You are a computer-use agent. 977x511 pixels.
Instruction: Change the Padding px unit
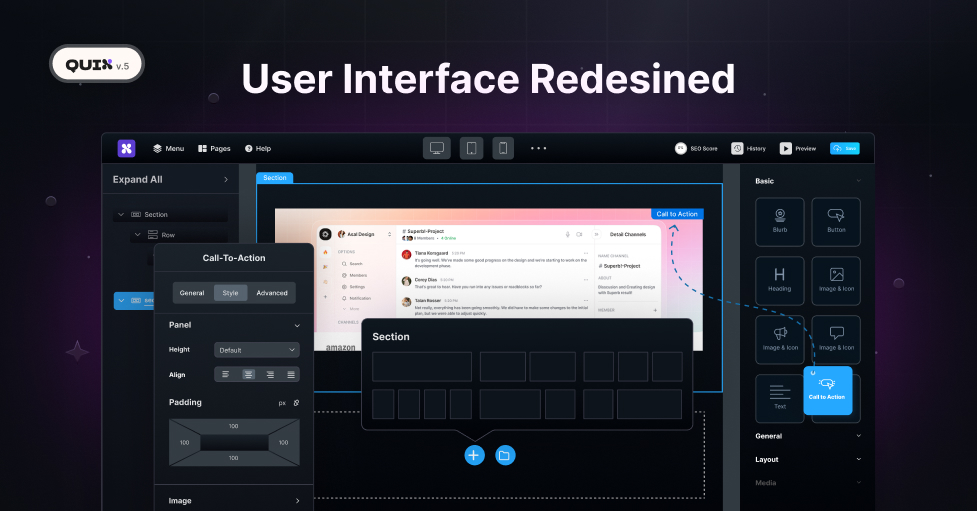pos(282,403)
